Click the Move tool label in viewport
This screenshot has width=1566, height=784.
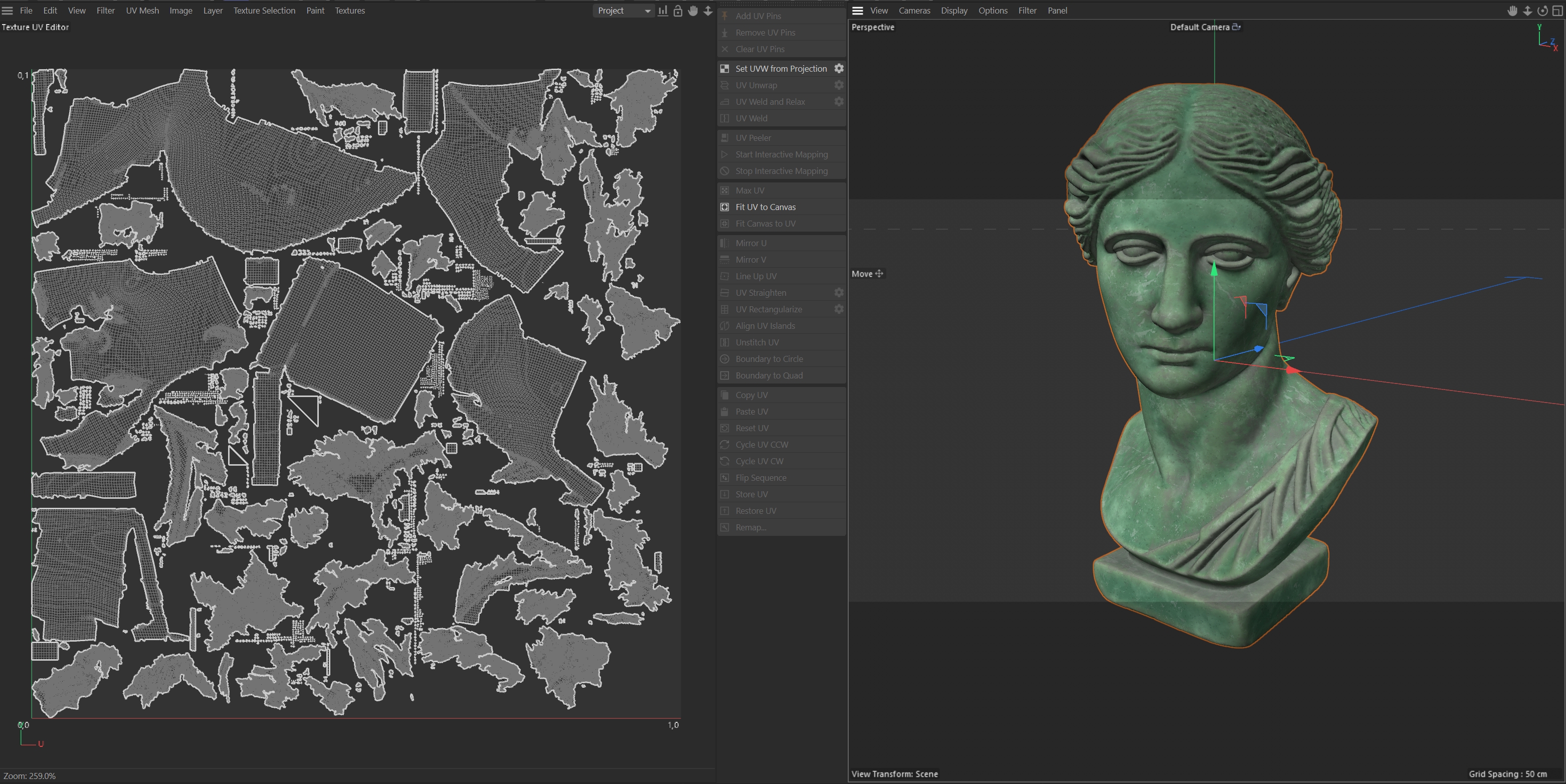pyautogui.click(x=862, y=274)
